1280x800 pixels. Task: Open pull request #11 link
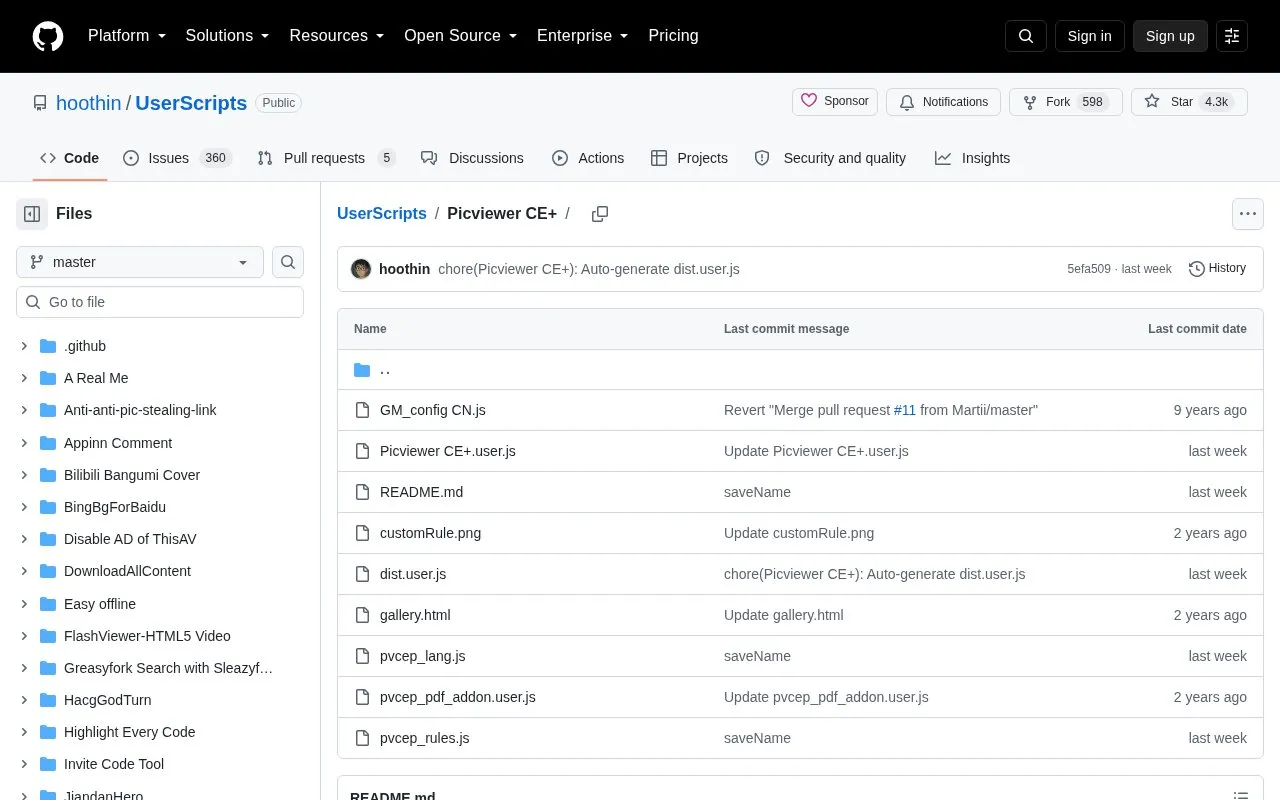pyautogui.click(x=905, y=410)
